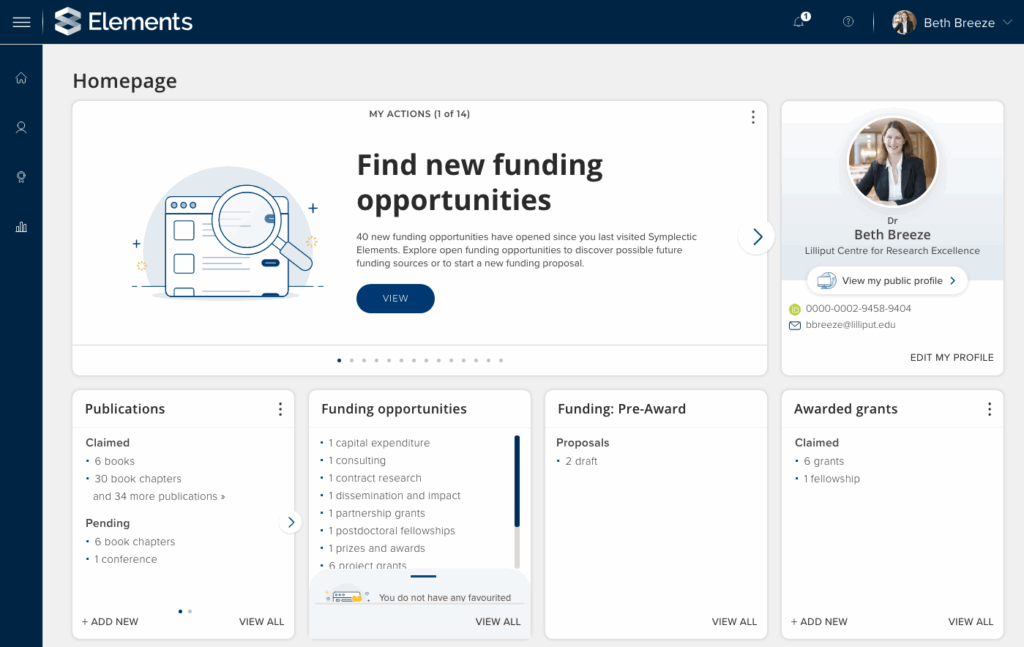Open the Publications panel options menu
This screenshot has height=647, width=1024.
coord(280,409)
